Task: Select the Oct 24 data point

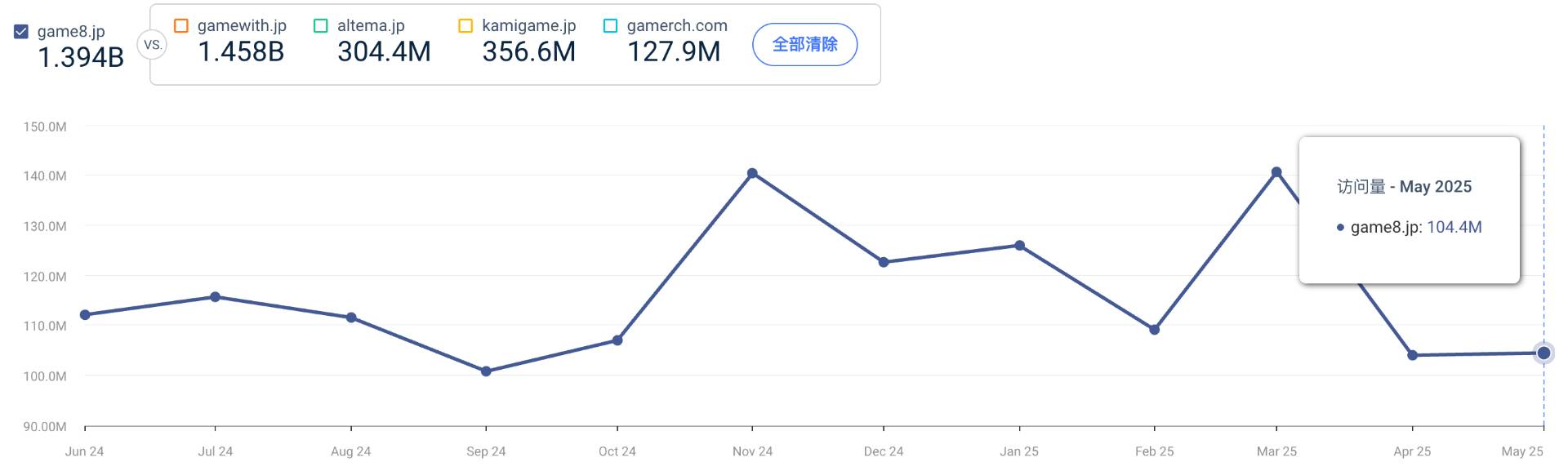Action: (x=617, y=340)
